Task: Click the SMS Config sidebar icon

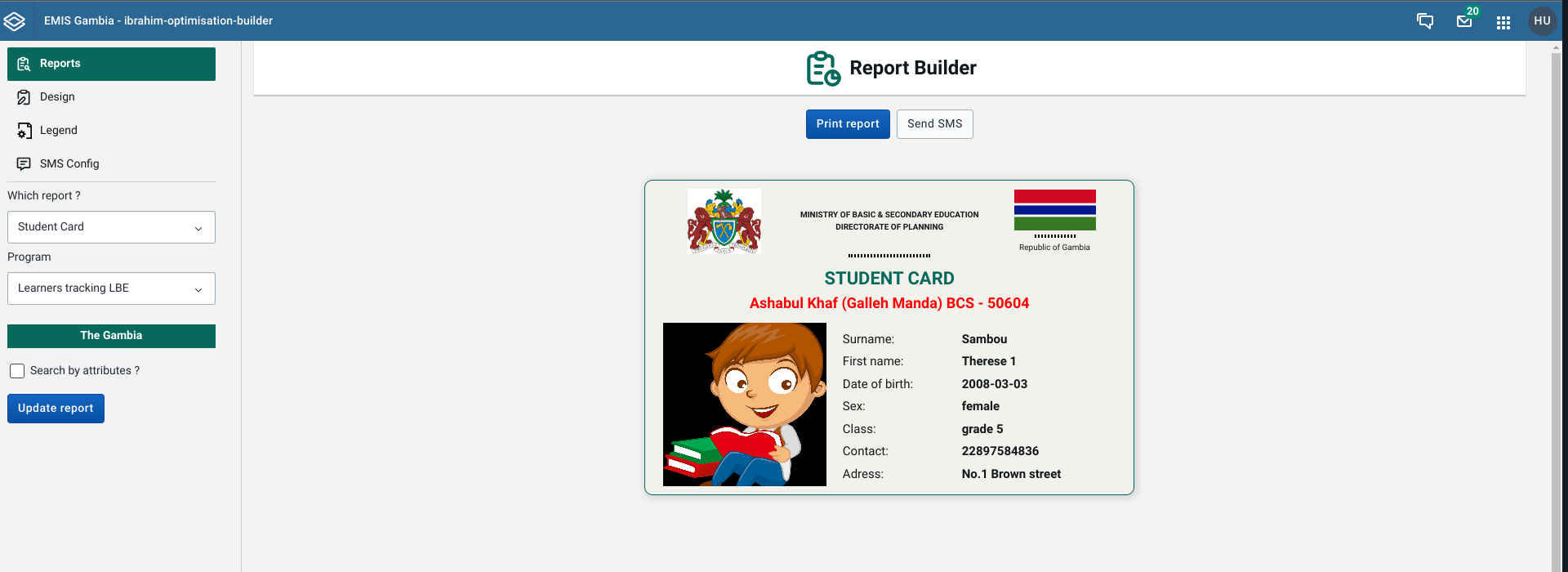Action: [x=24, y=163]
